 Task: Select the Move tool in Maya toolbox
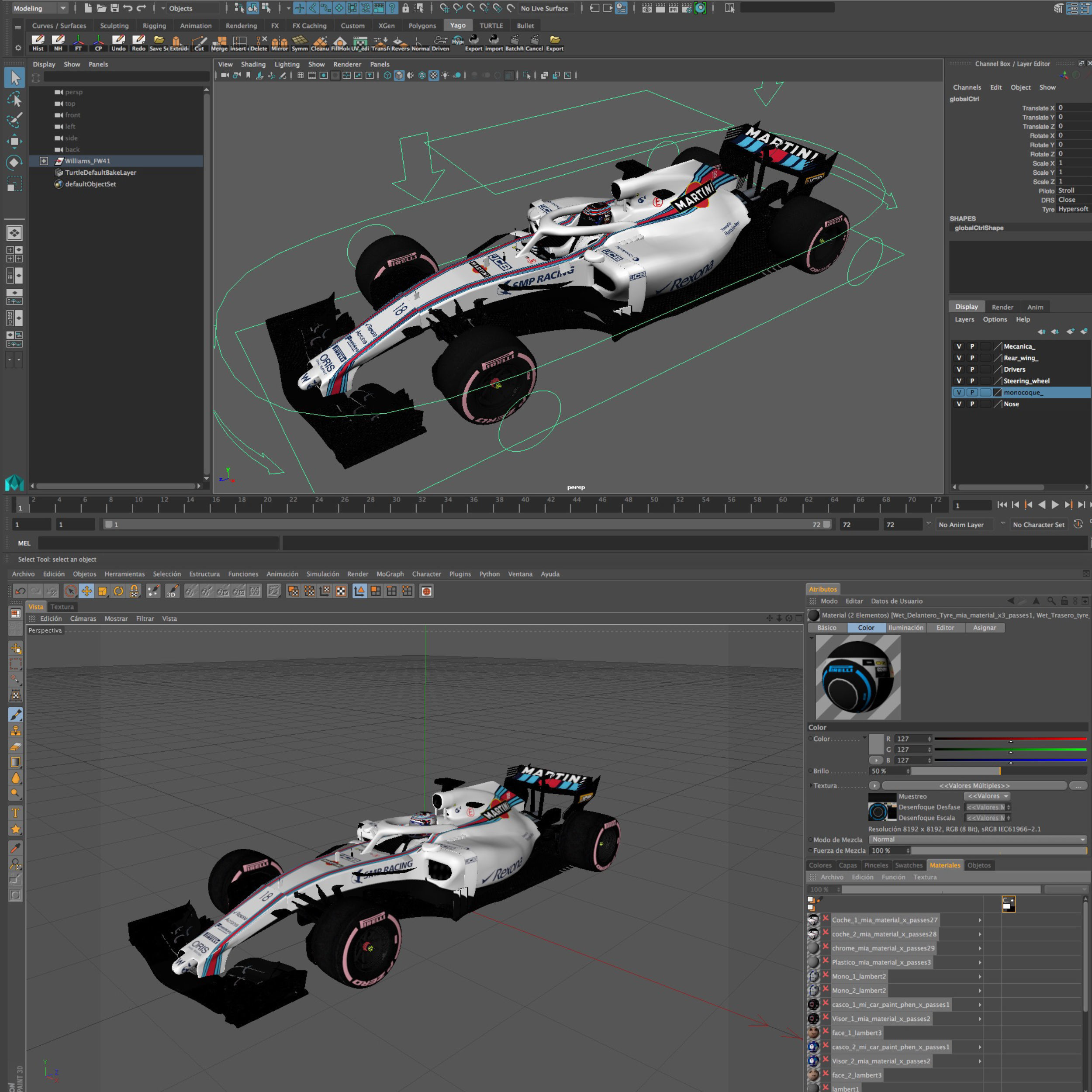(x=15, y=141)
